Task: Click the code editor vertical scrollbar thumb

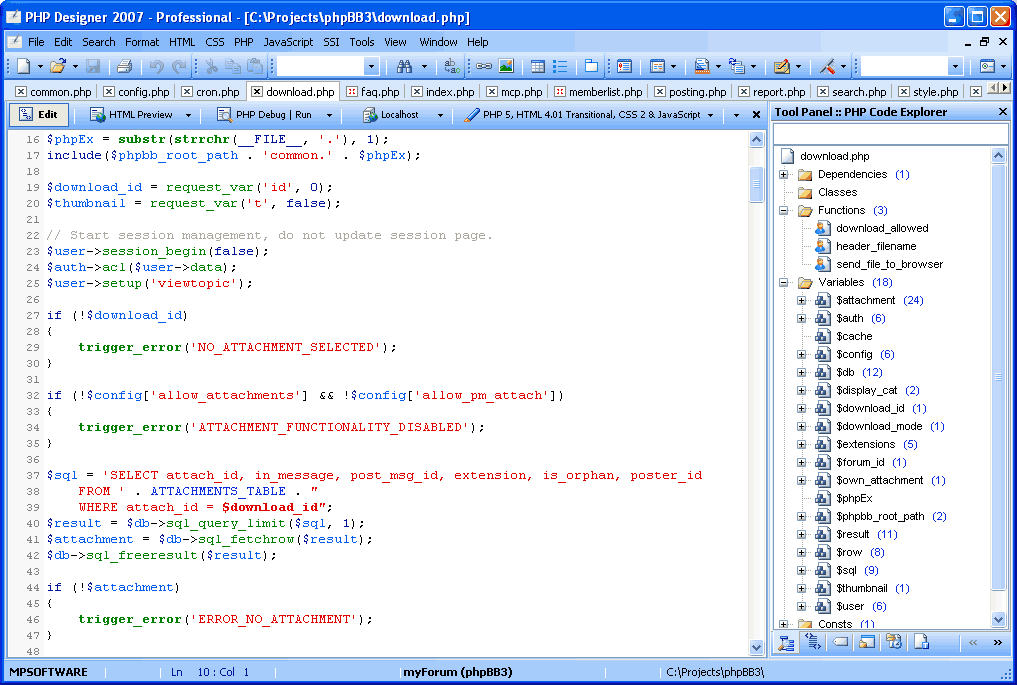Action: (x=756, y=185)
